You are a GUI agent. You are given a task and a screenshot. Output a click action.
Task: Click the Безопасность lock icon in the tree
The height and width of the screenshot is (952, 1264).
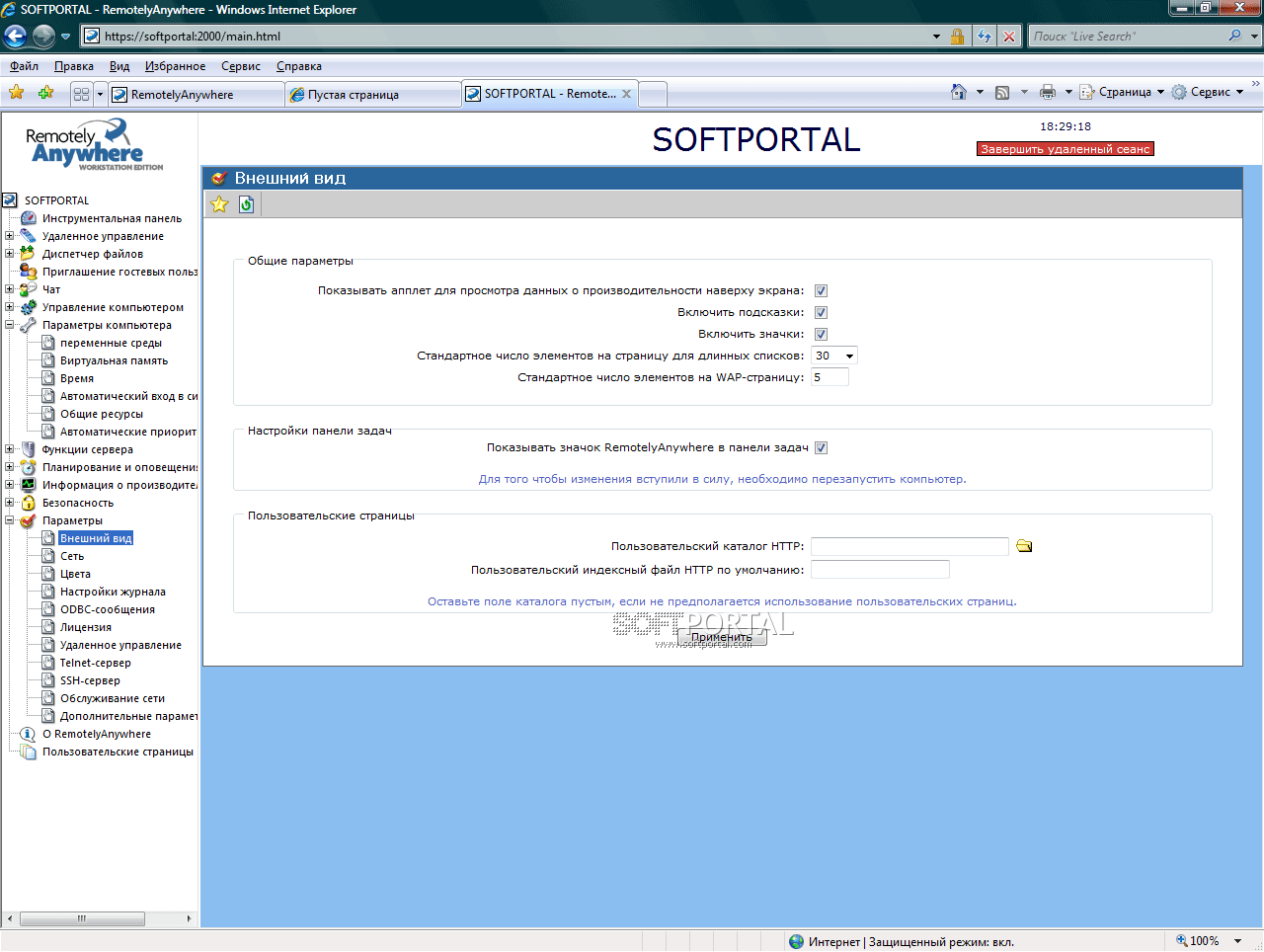coord(29,503)
